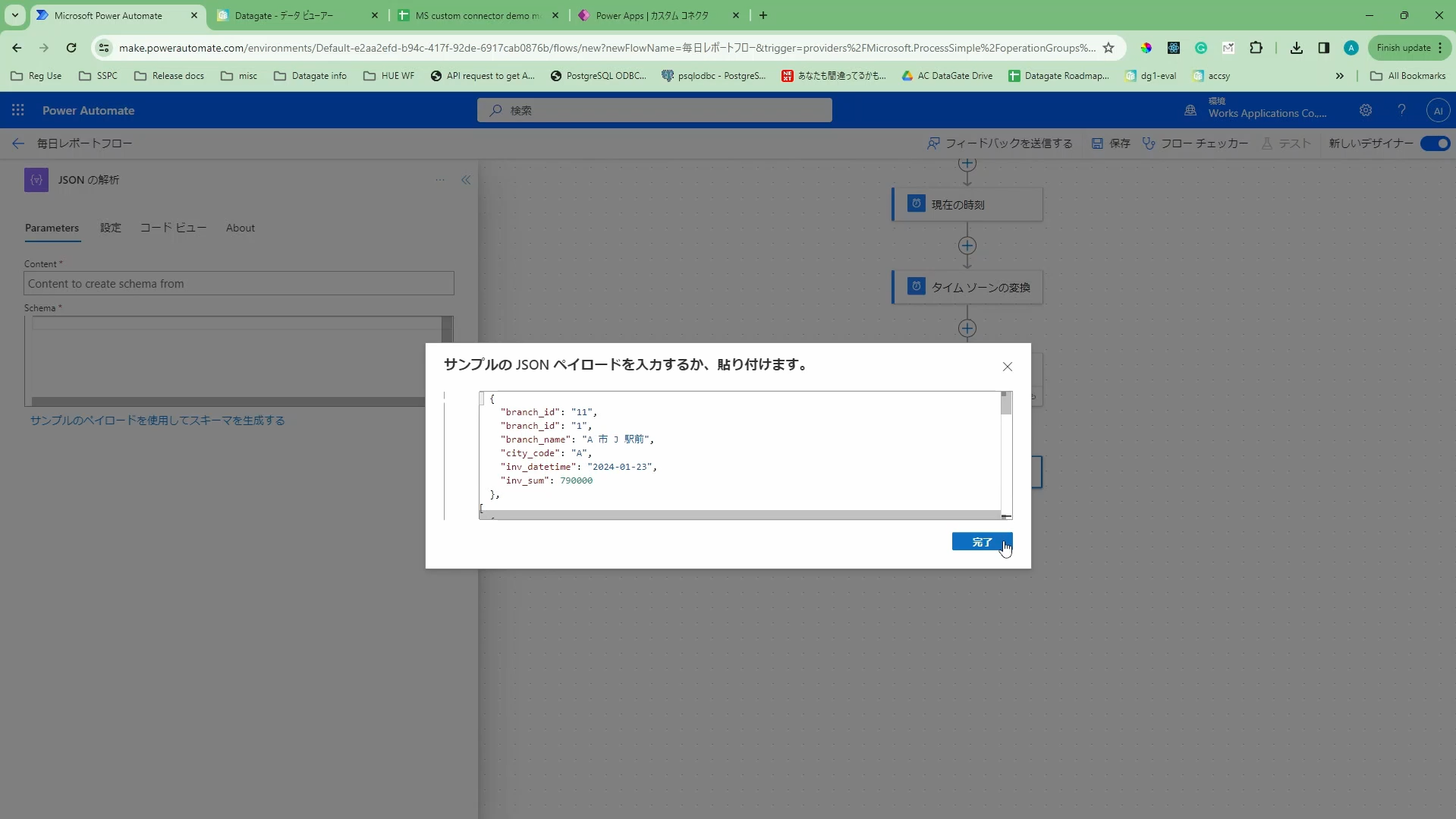Switch to the Parameters tab
The image size is (1456, 819).
[x=52, y=228]
